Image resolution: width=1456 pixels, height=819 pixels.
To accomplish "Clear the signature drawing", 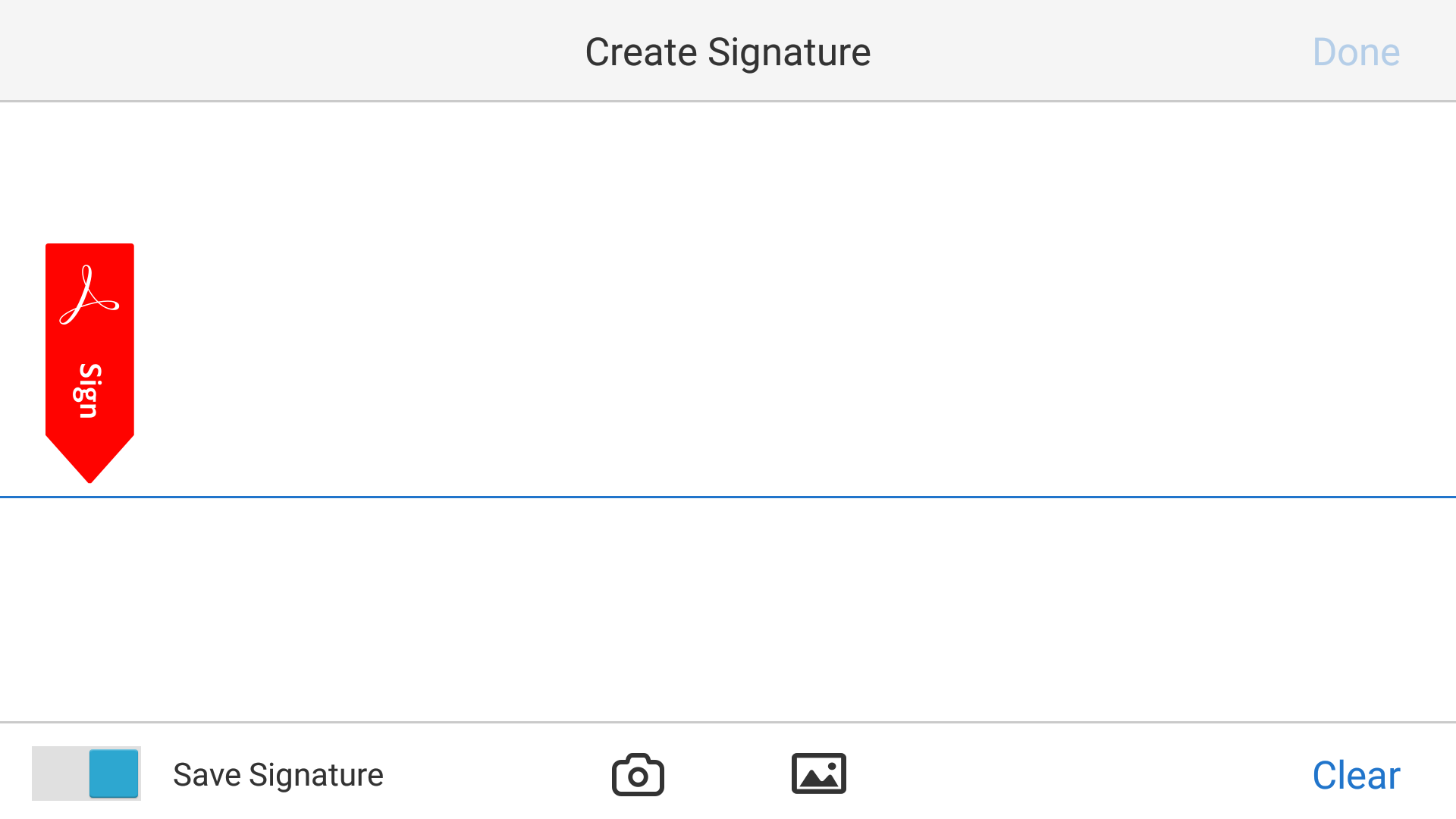I will click(1356, 775).
